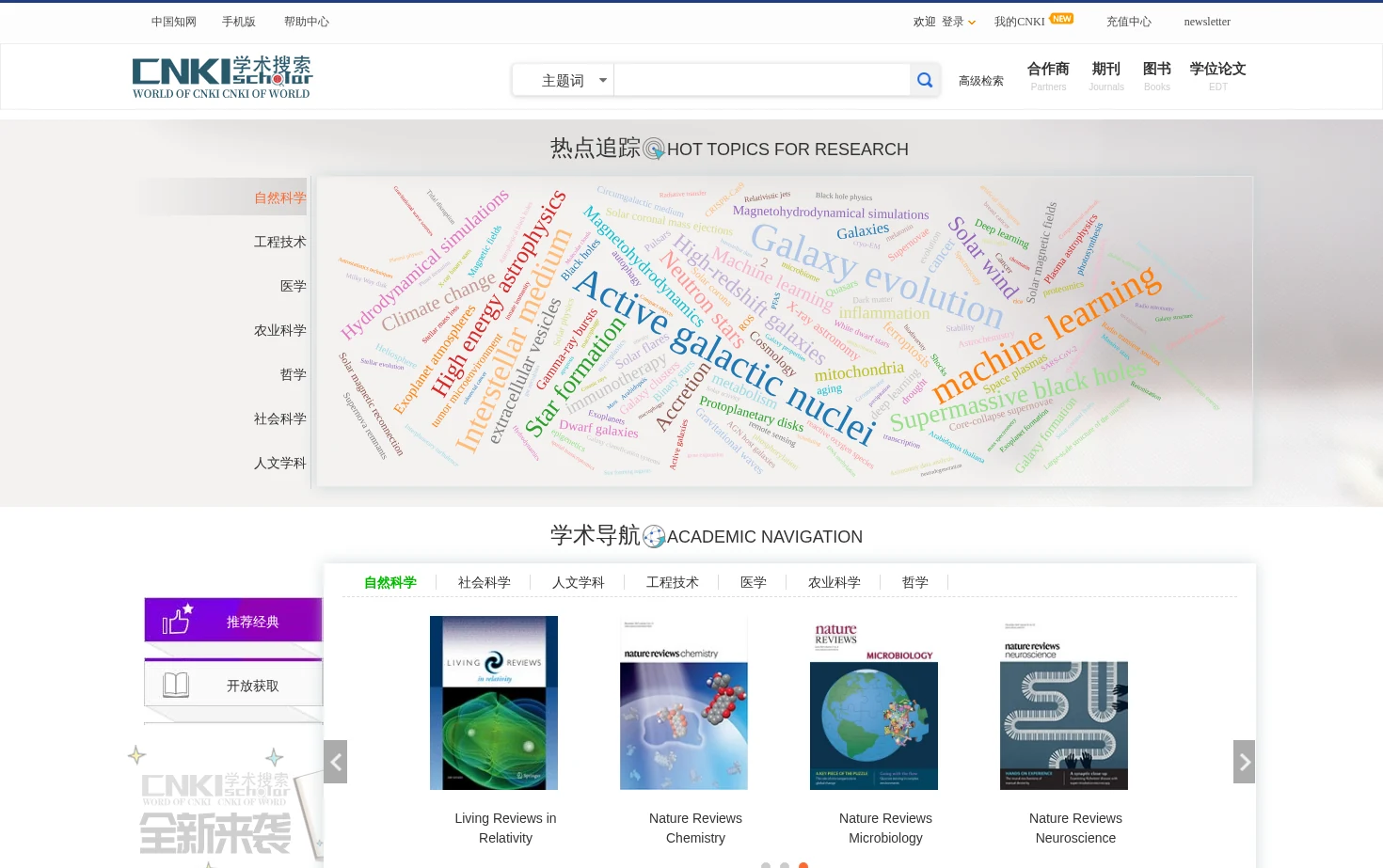Click 'Hydrodynamical simulations' in word cloud
The width and height of the screenshot is (1383, 868).
[x=424, y=263]
